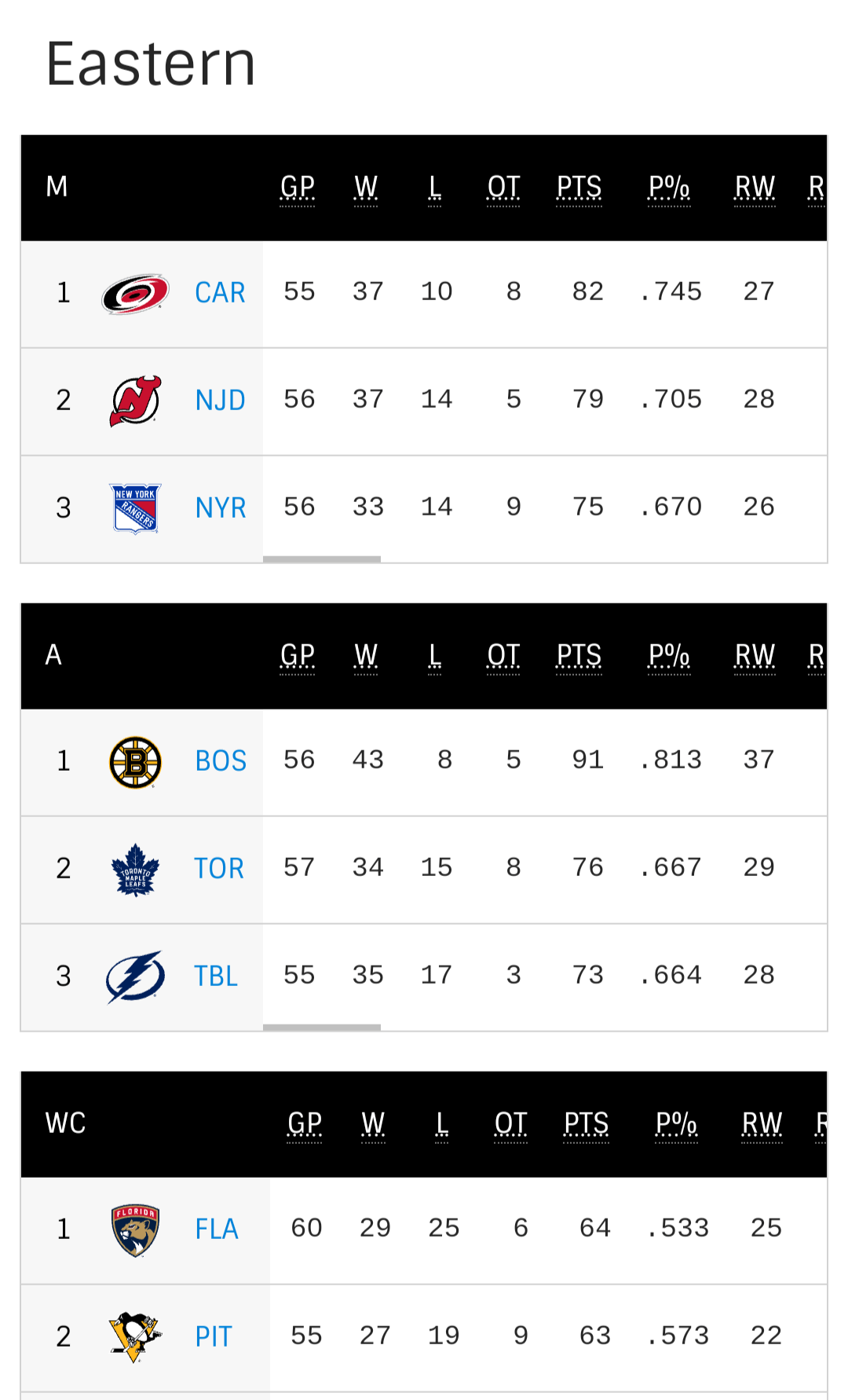This screenshot has height=1400, width=848.
Task: Click the Metropolitan table horizontal scrollbar
Action: (322, 559)
